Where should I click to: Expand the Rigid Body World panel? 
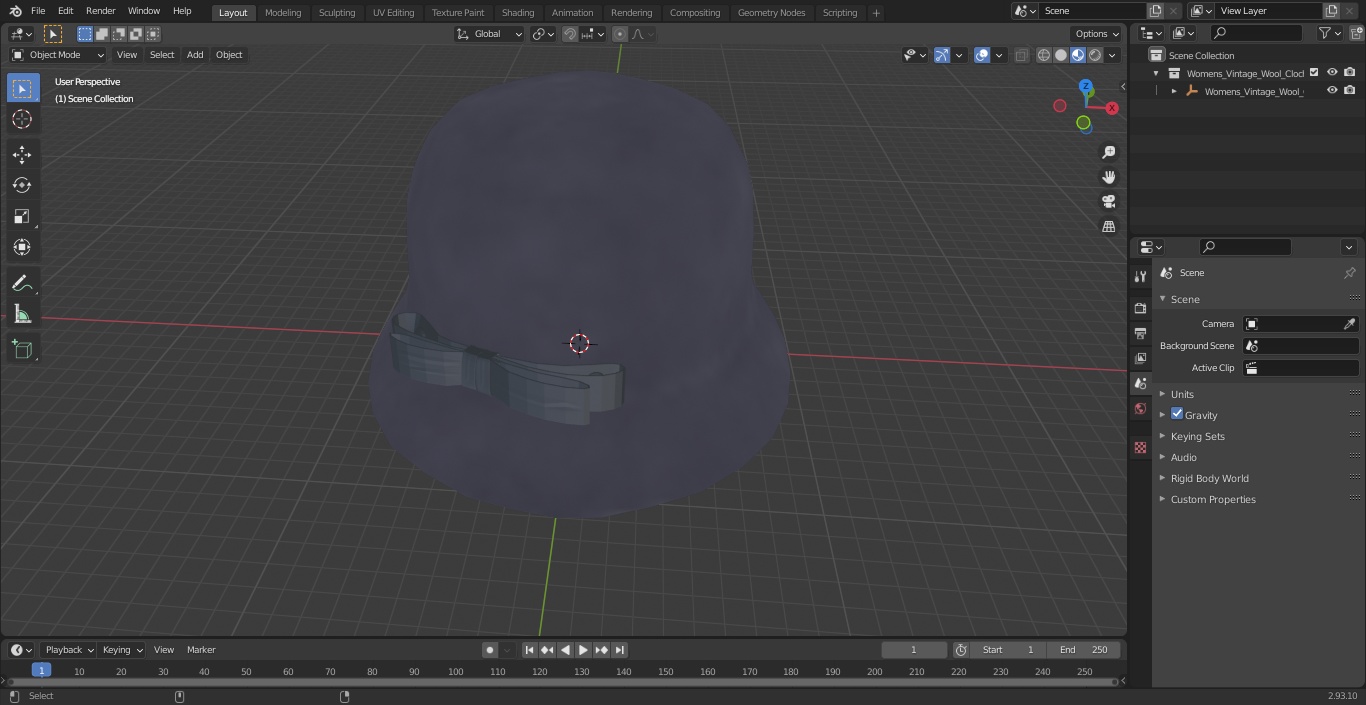(x=1209, y=478)
